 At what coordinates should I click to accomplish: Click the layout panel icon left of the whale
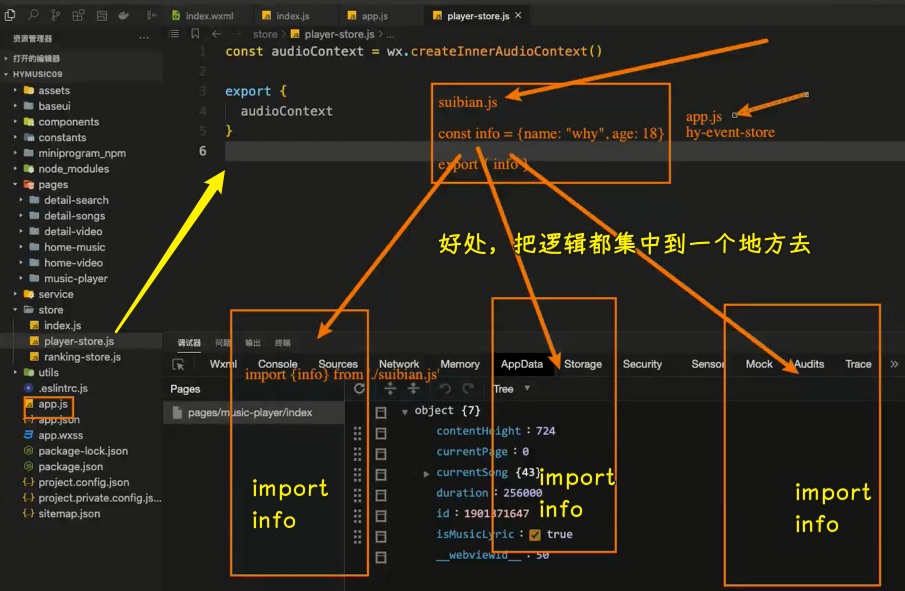102,16
